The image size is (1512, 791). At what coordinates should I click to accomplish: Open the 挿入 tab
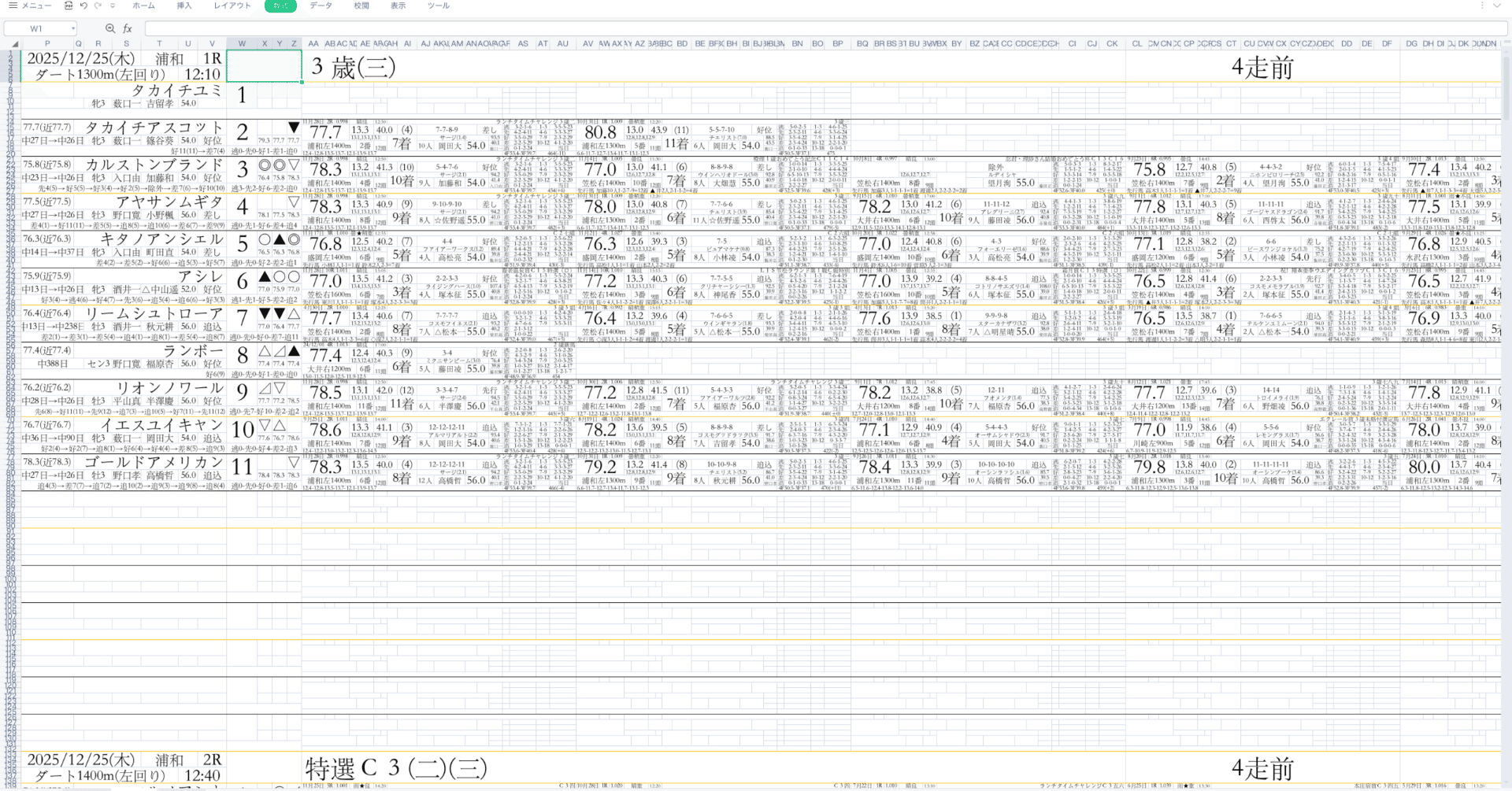point(184,6)
